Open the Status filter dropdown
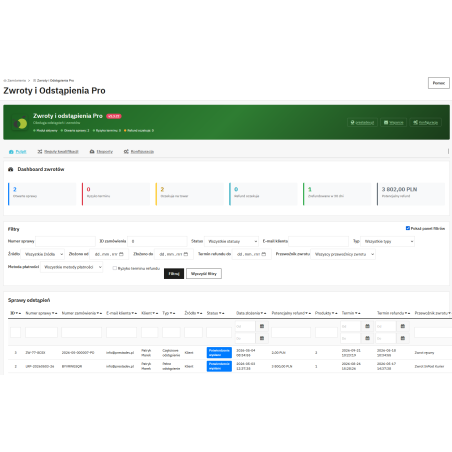Image resolution: width=452 pixels, height=452 pixels. (231, 241)
